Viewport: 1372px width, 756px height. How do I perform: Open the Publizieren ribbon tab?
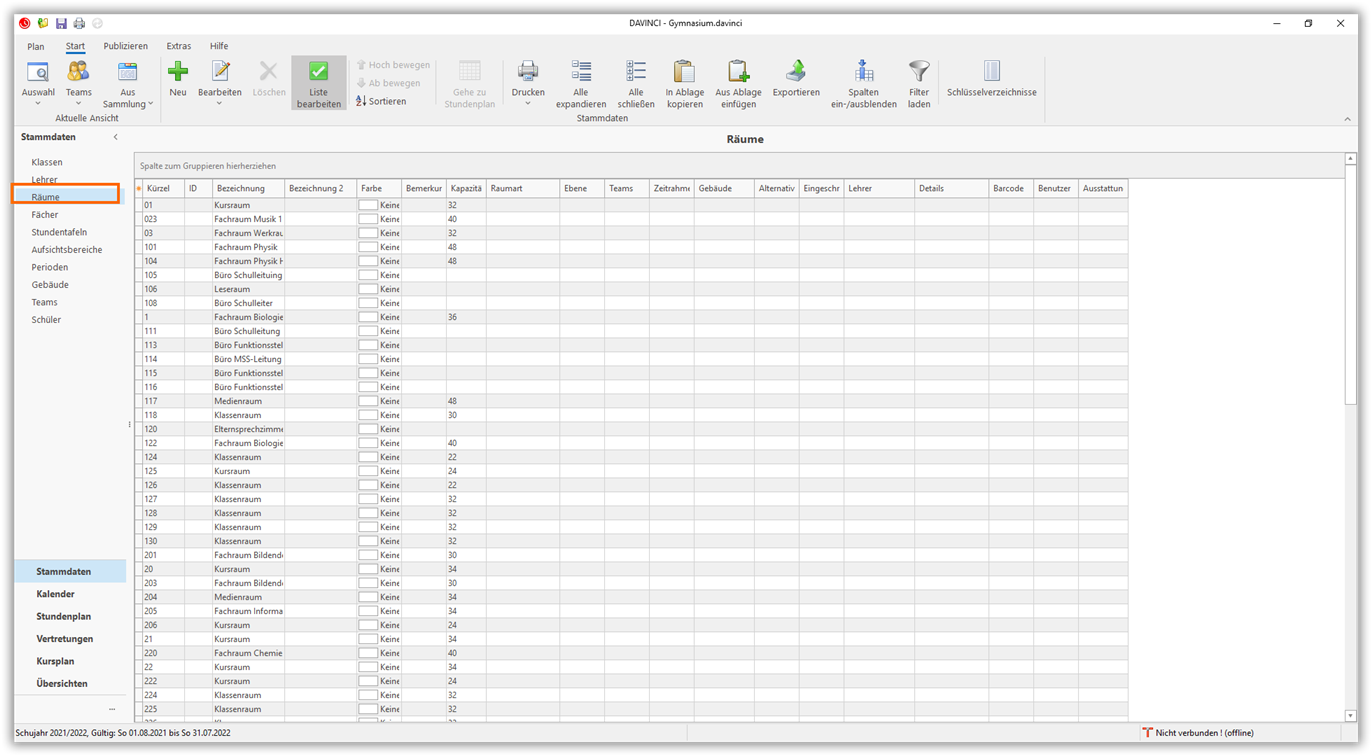click(125, 46)
